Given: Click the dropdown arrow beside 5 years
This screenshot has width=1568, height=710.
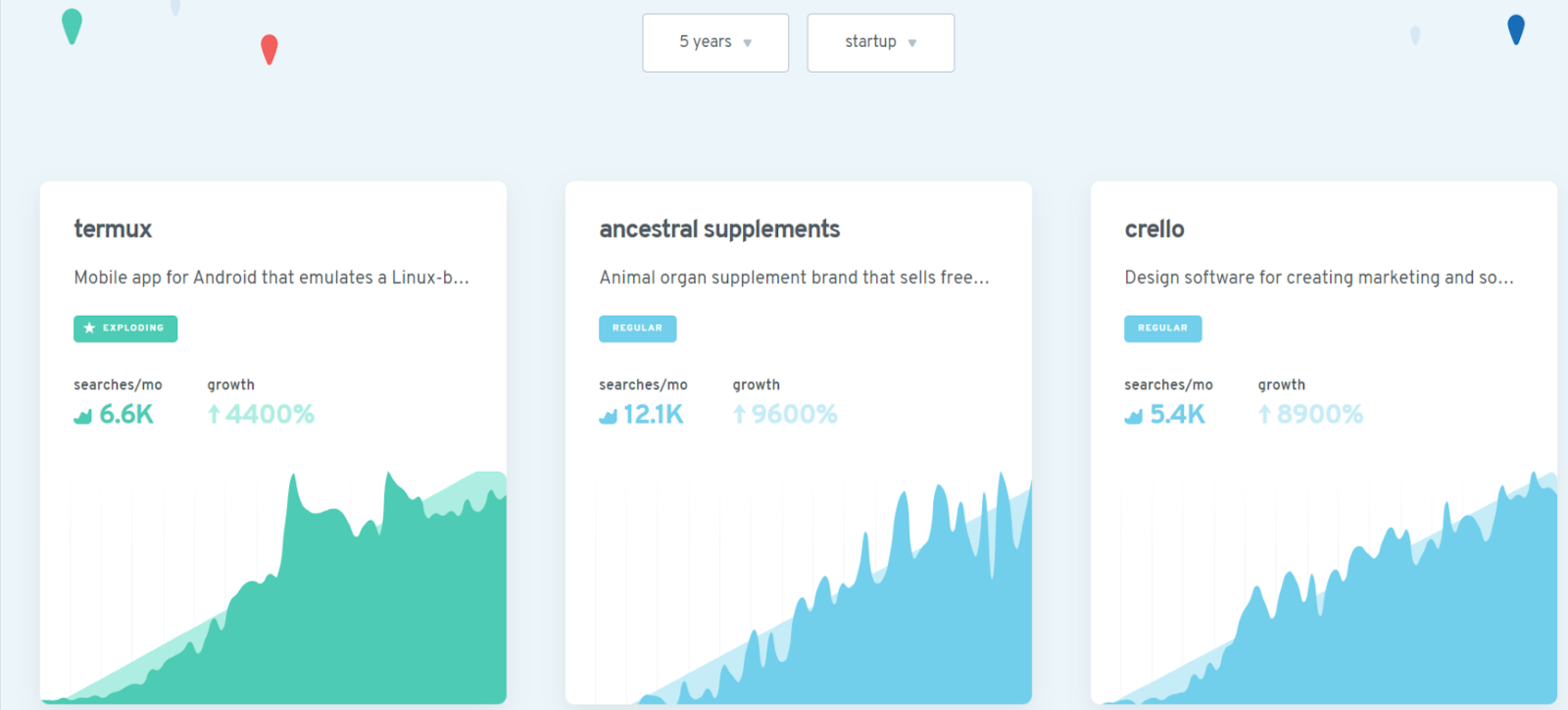Looking at the screenshot, I should 748,43.
